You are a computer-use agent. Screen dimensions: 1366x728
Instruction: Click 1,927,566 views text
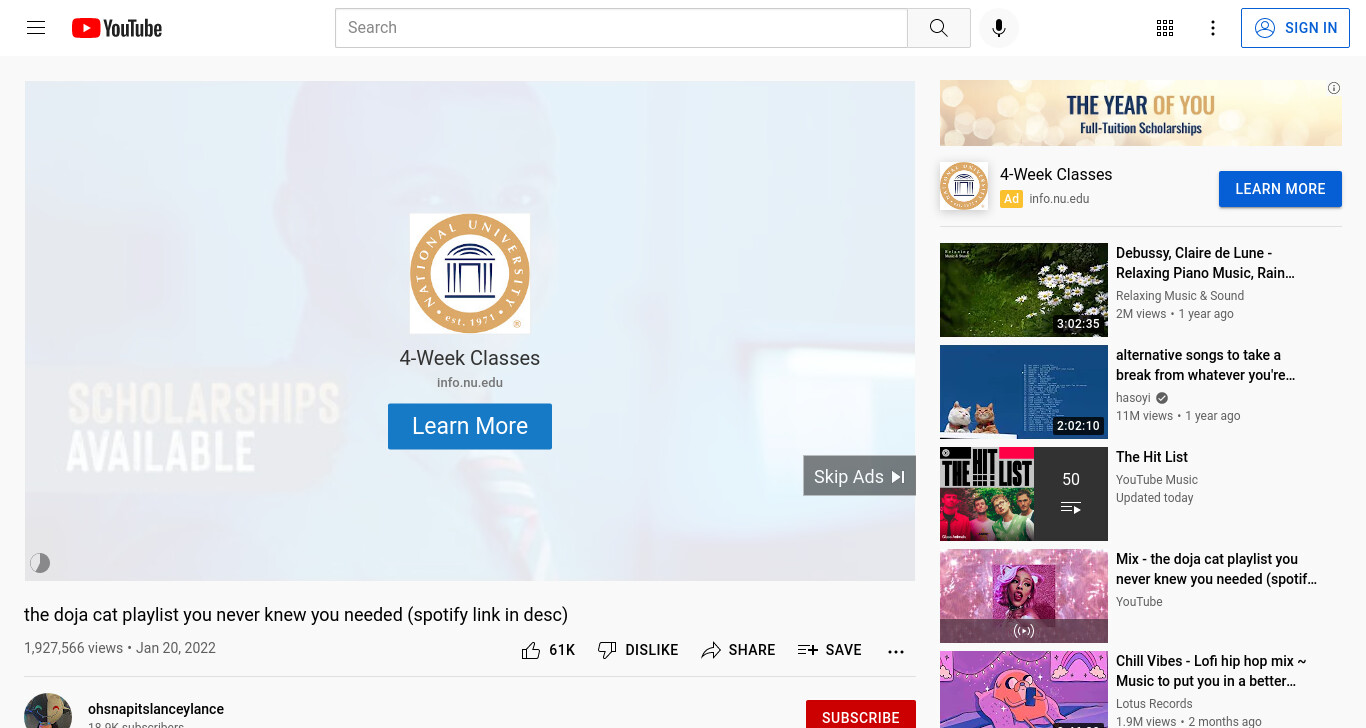(x=73, y=648)
